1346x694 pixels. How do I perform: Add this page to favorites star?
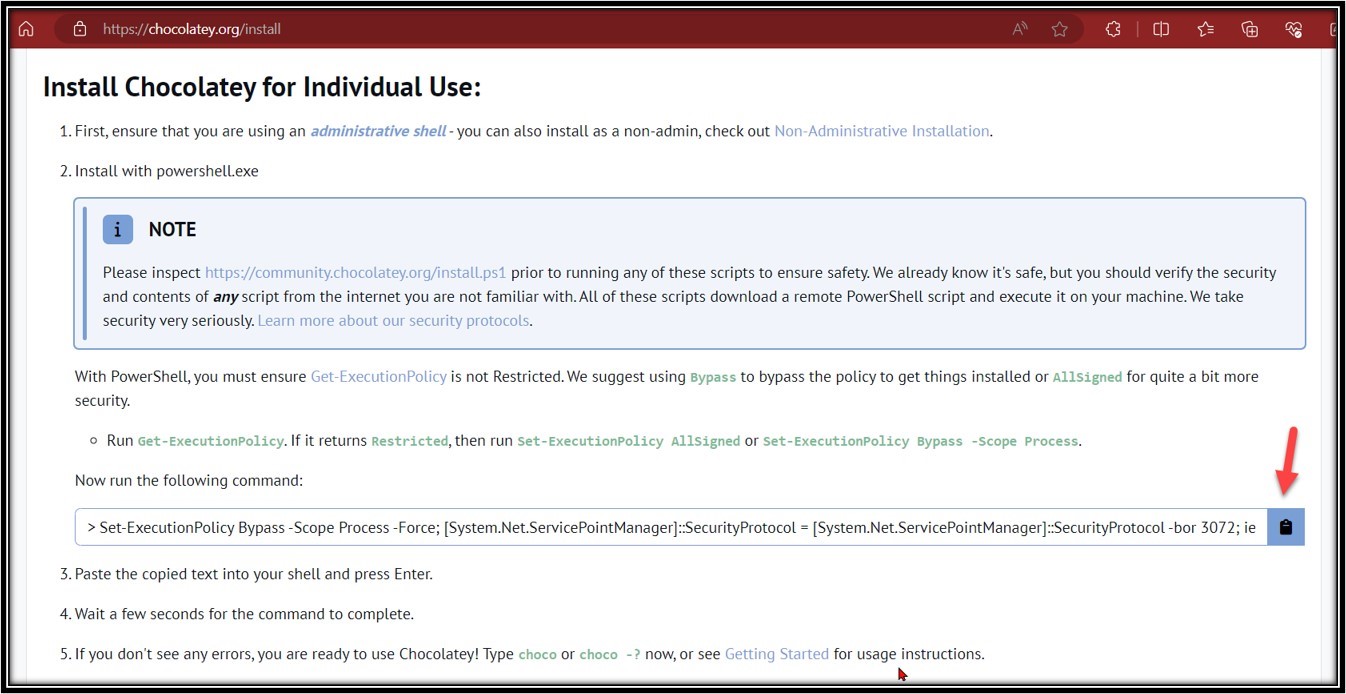click(x=1059, y=29)
